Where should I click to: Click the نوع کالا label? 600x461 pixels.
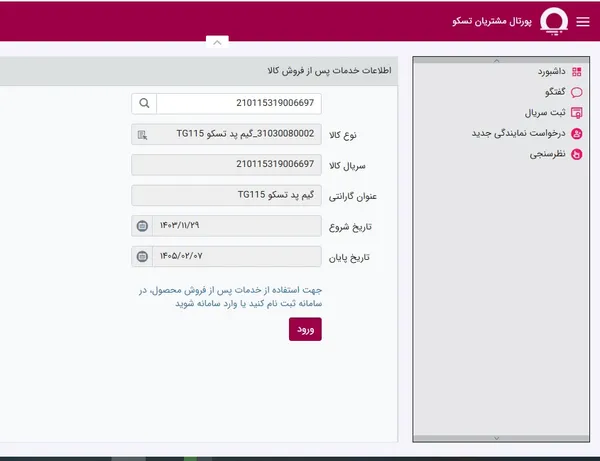tap(343, 135)
